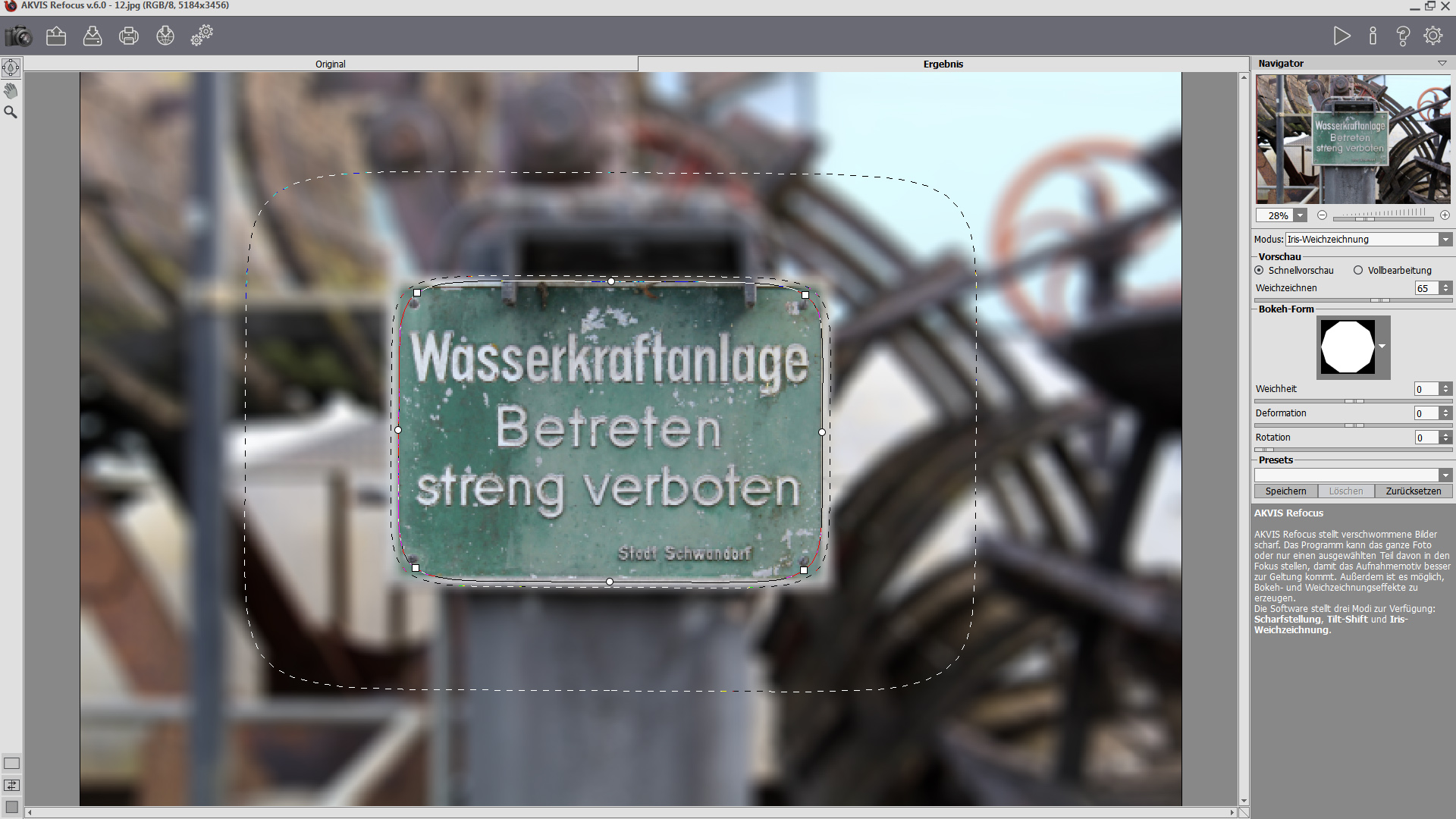Select the Zoom magnifier tool
Screen dimensions: 1456x819
click(11, 112)
